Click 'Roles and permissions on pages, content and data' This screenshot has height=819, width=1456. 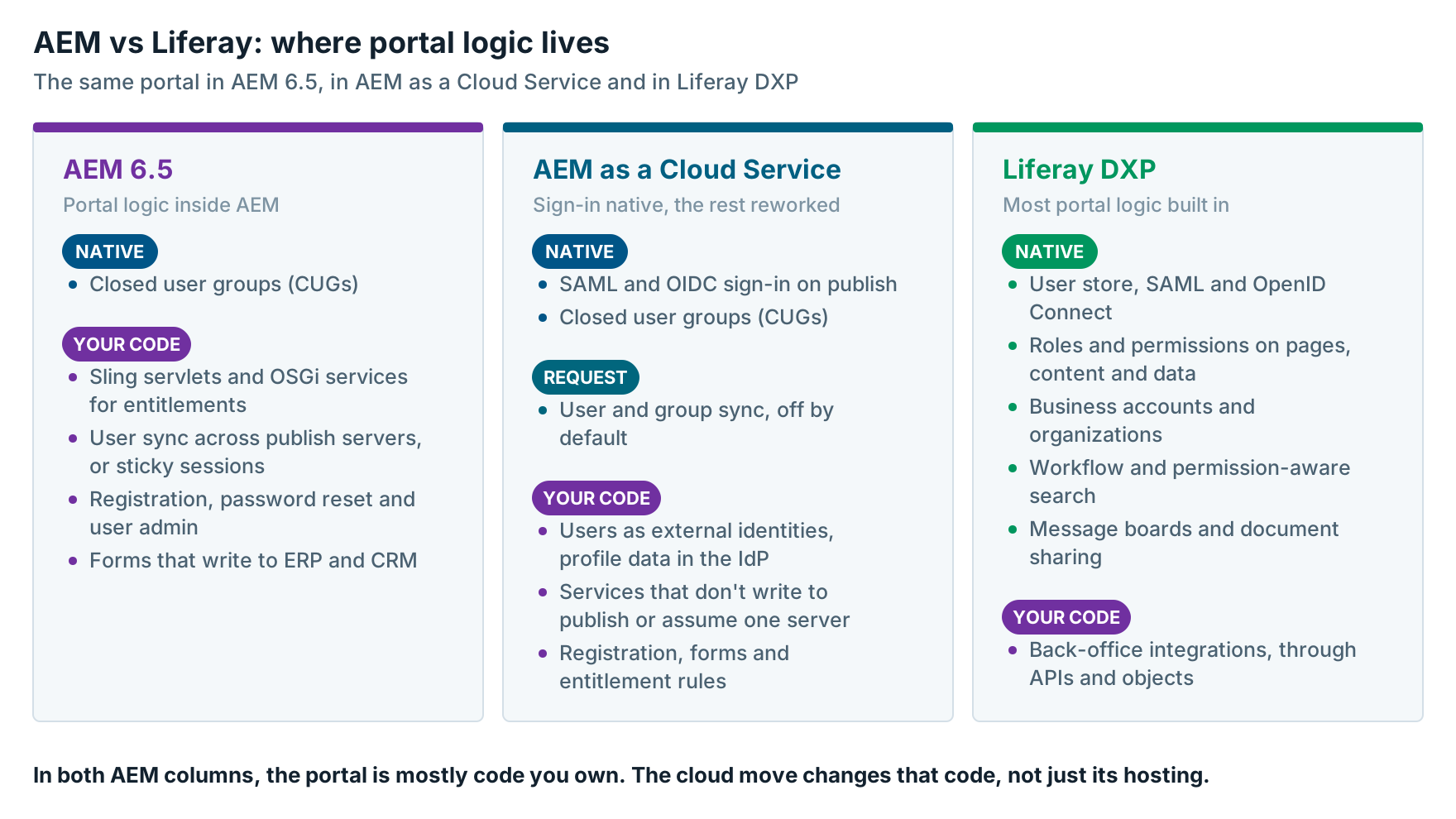click(1190, 359)
